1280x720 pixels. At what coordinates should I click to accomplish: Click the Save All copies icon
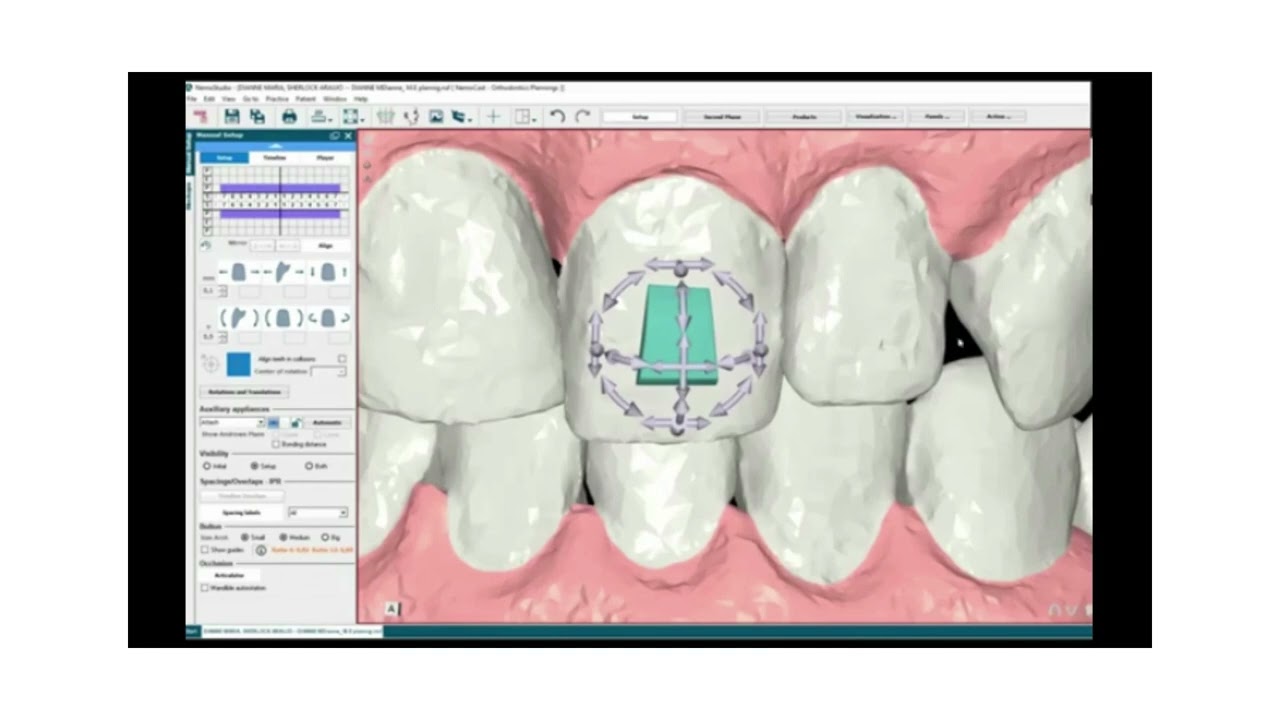click(257, 117)
